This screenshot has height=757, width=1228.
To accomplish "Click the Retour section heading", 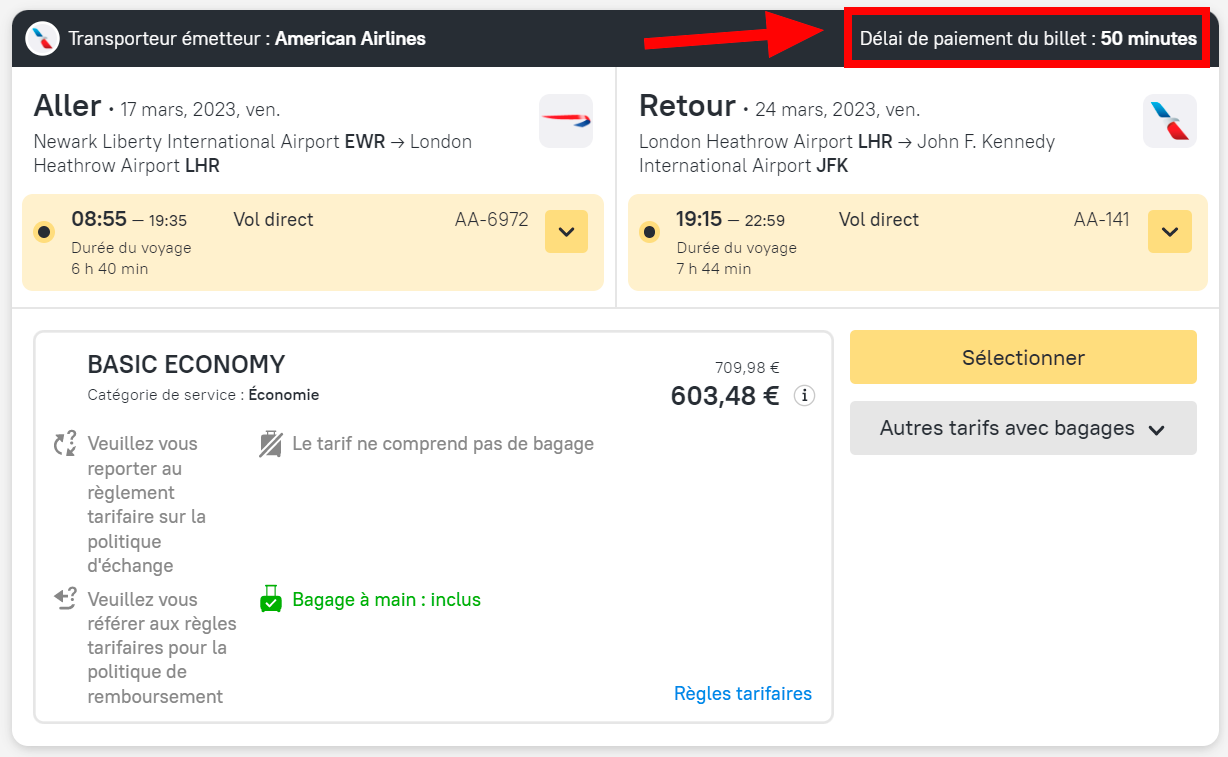I will tap(686, 106).
